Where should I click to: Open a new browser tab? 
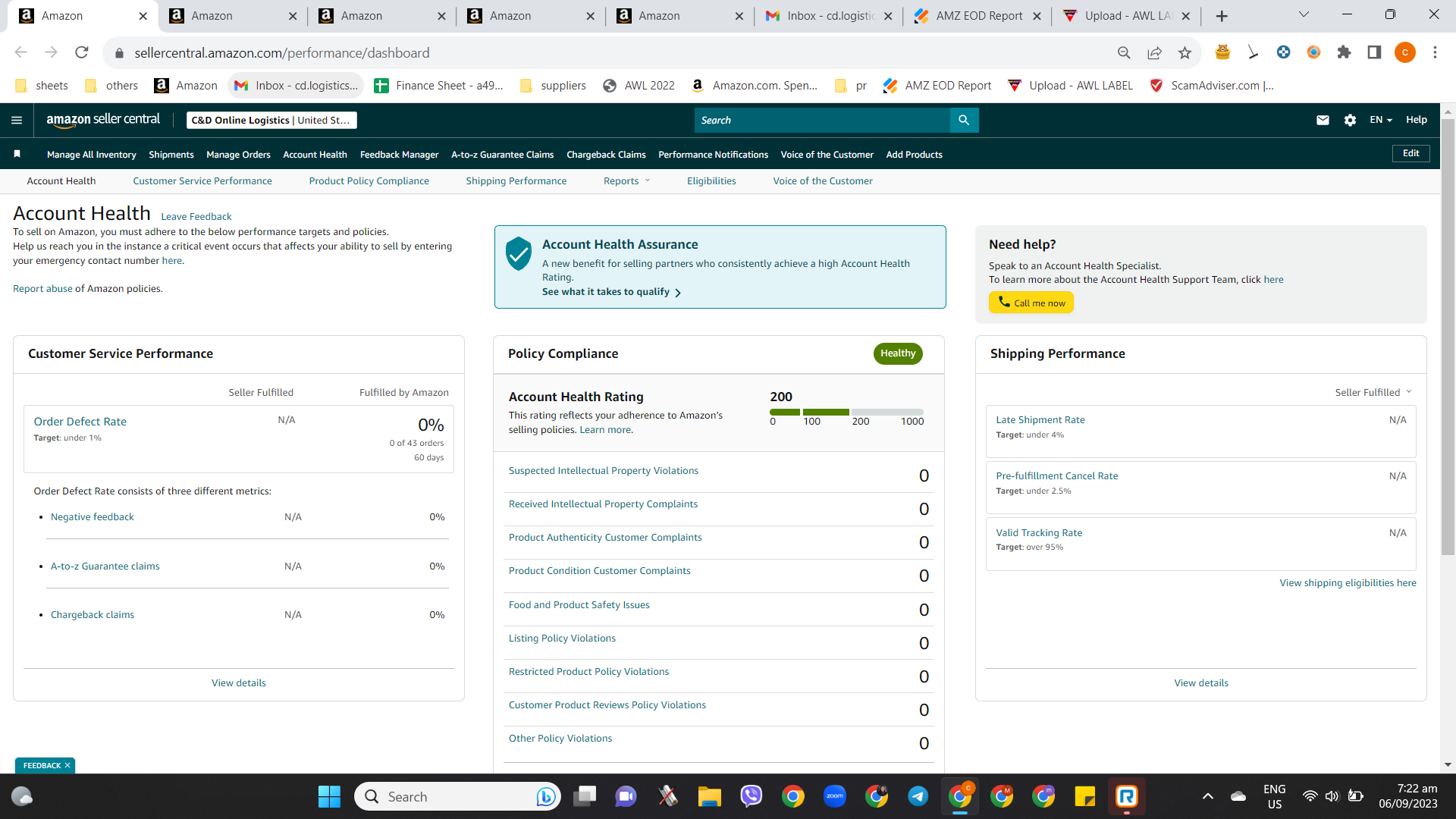1222,16
